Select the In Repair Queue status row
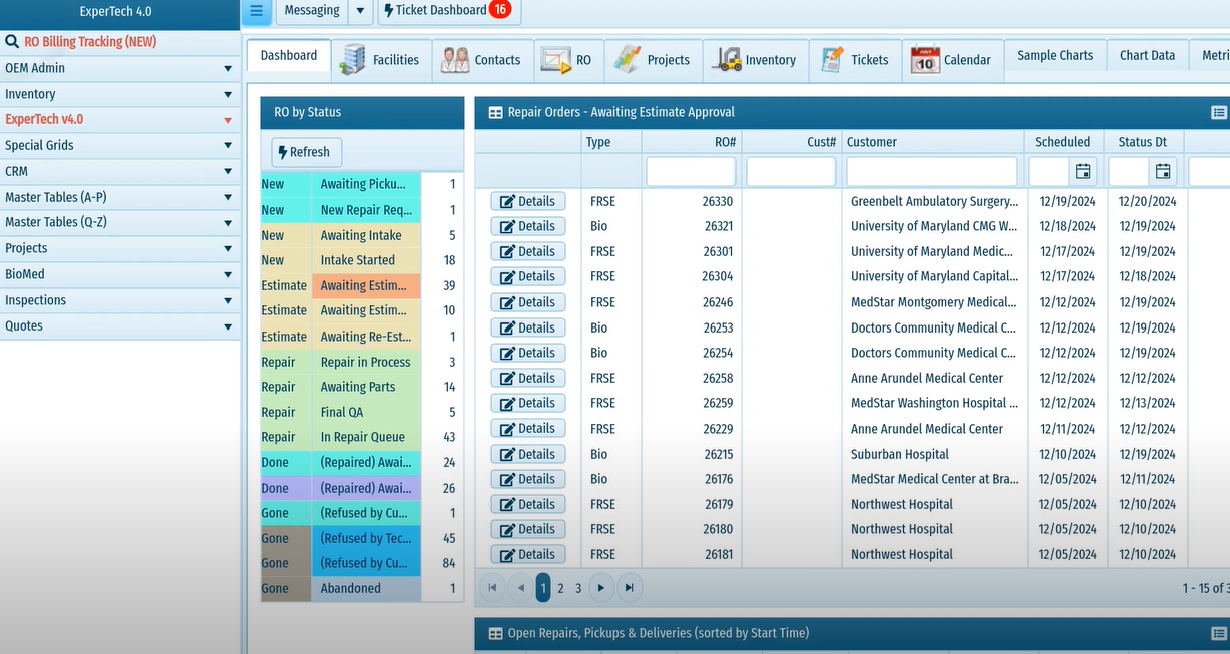This screenshot has width=1230, height=654. (x=361, y=437)
